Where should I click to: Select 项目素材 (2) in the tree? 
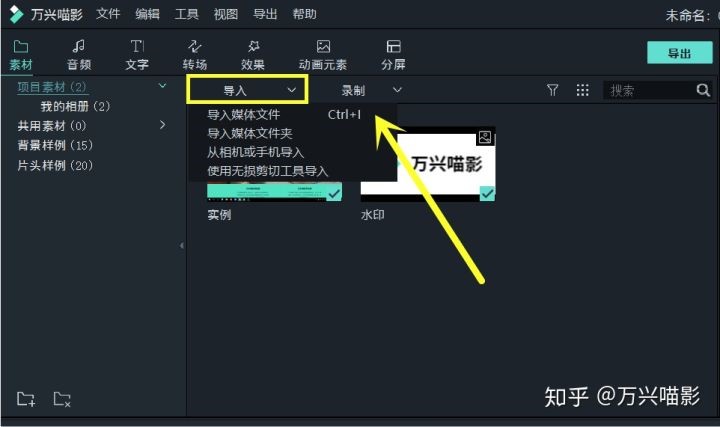(x=52, y=87)
